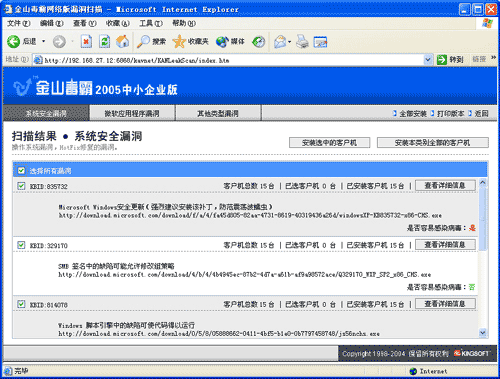500x379 pixels.
Task: Click the results list scrollbar thumb
Action: pyautogui.click(x=483, y=219)
